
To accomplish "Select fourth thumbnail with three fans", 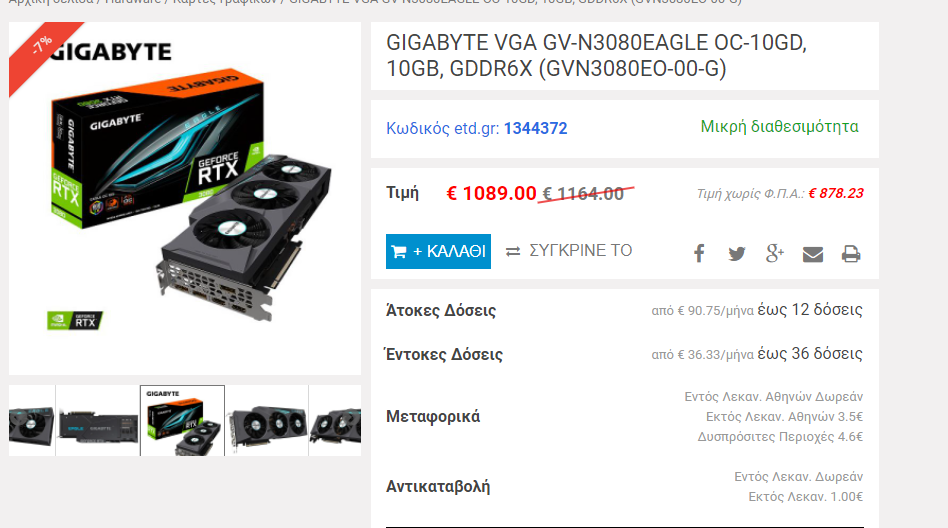I will tap(267, 420).
